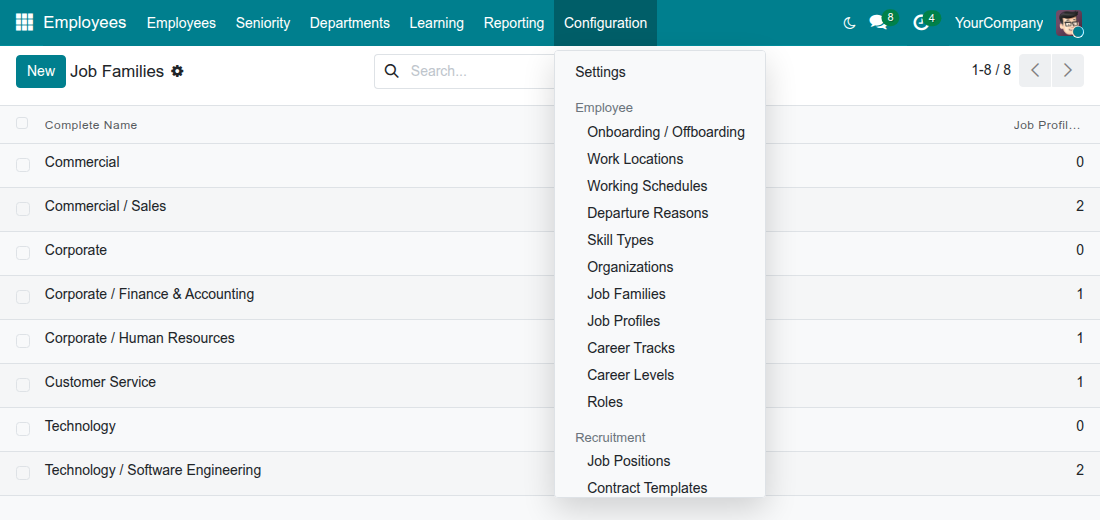Choose Working Schedules menu entry
The width and height of the screenshot is (1100, 520).
[x=647, y=186]
